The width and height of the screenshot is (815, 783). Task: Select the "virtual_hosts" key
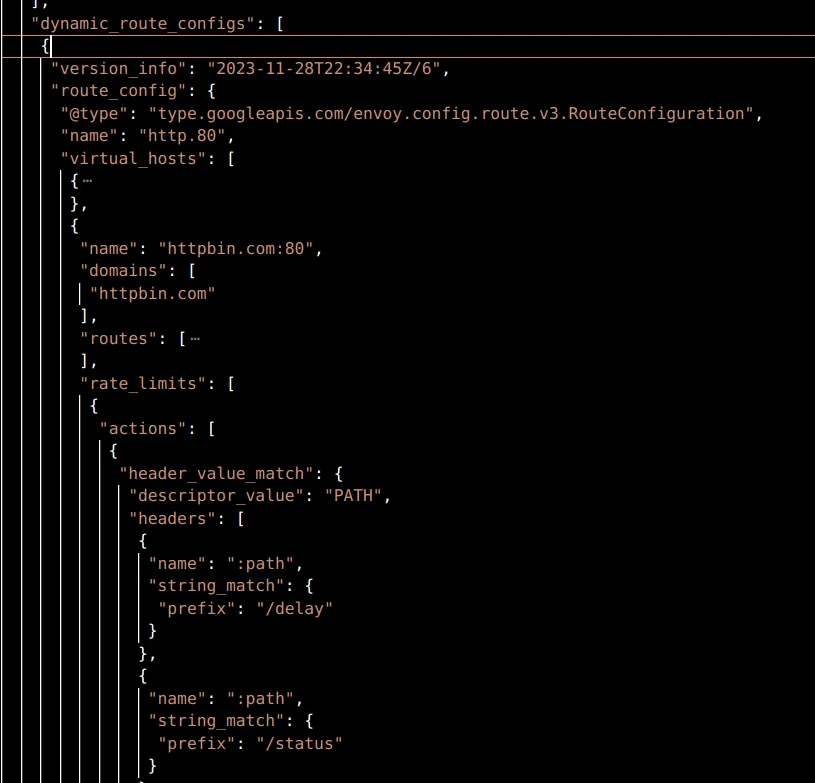point(129,158)
